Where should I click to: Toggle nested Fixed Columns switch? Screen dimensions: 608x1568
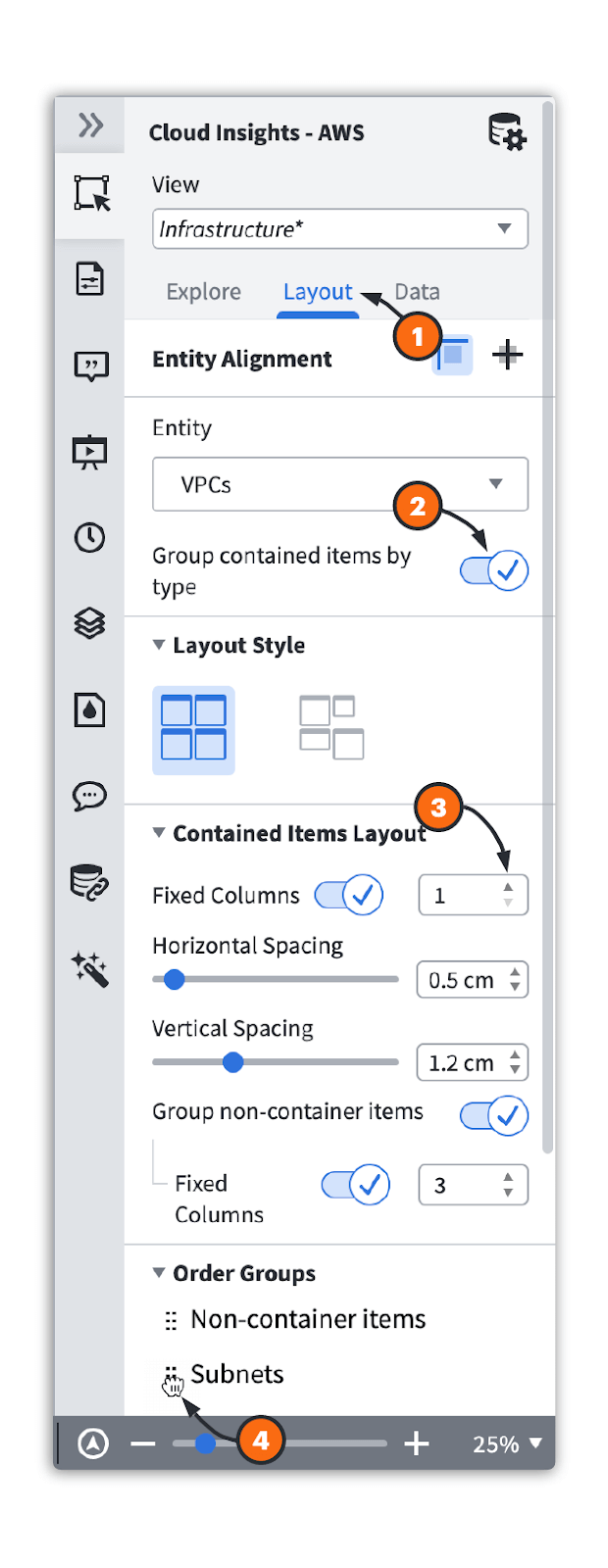coord(355,1185)
